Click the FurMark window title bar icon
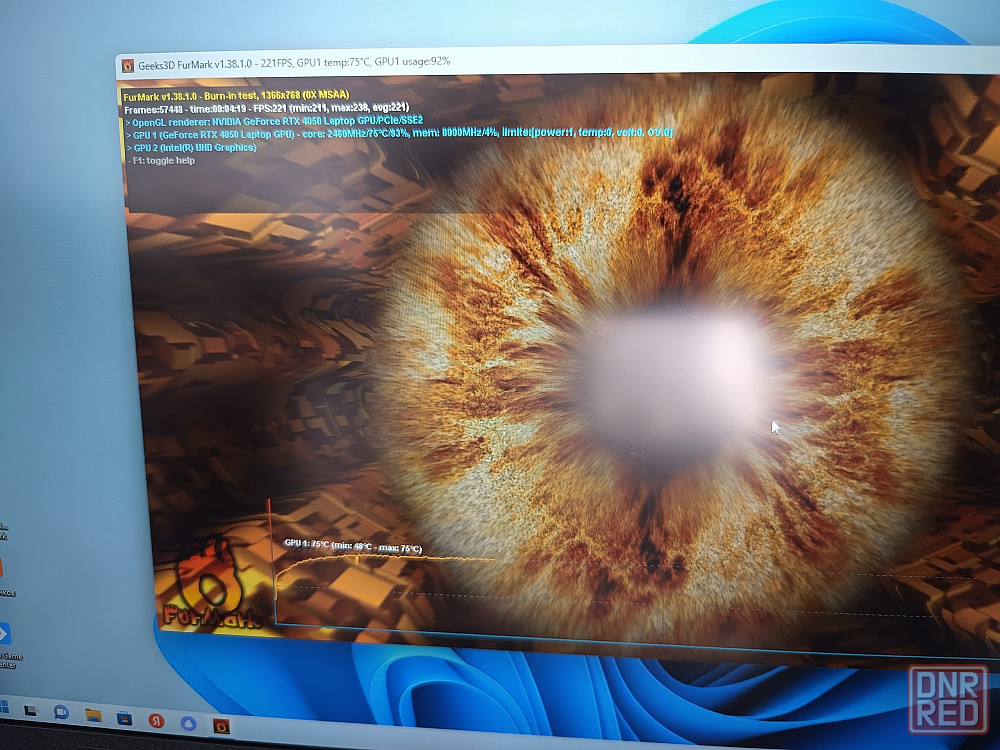 tap(128, 66)
